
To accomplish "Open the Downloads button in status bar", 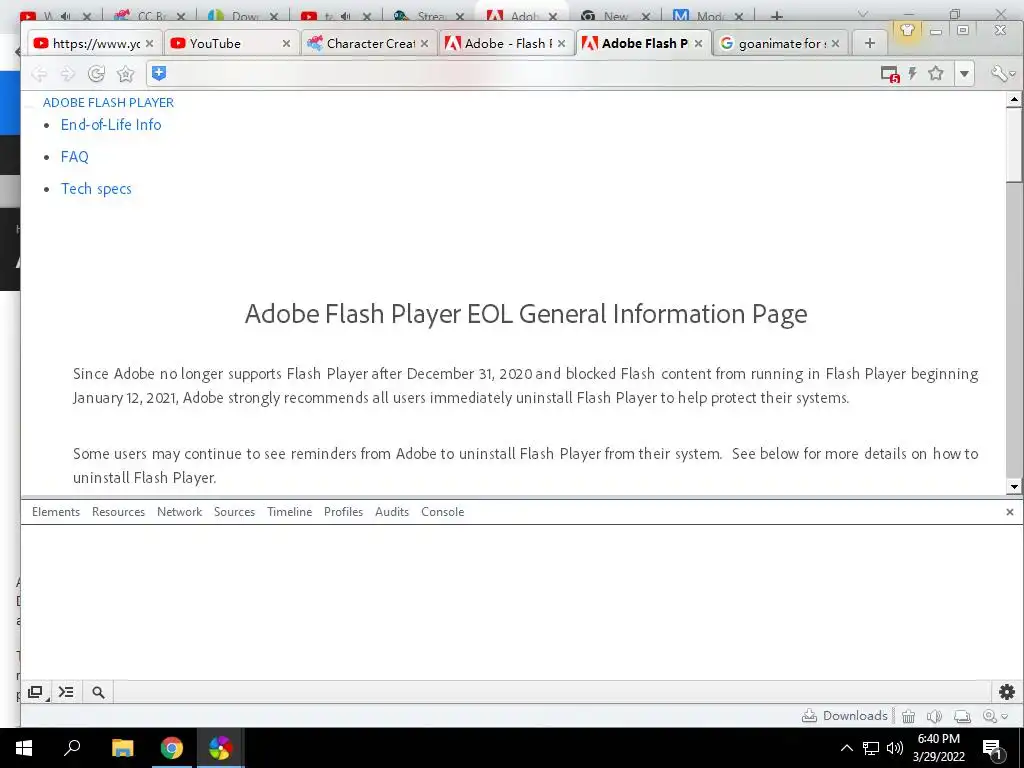I will point(845,716).
